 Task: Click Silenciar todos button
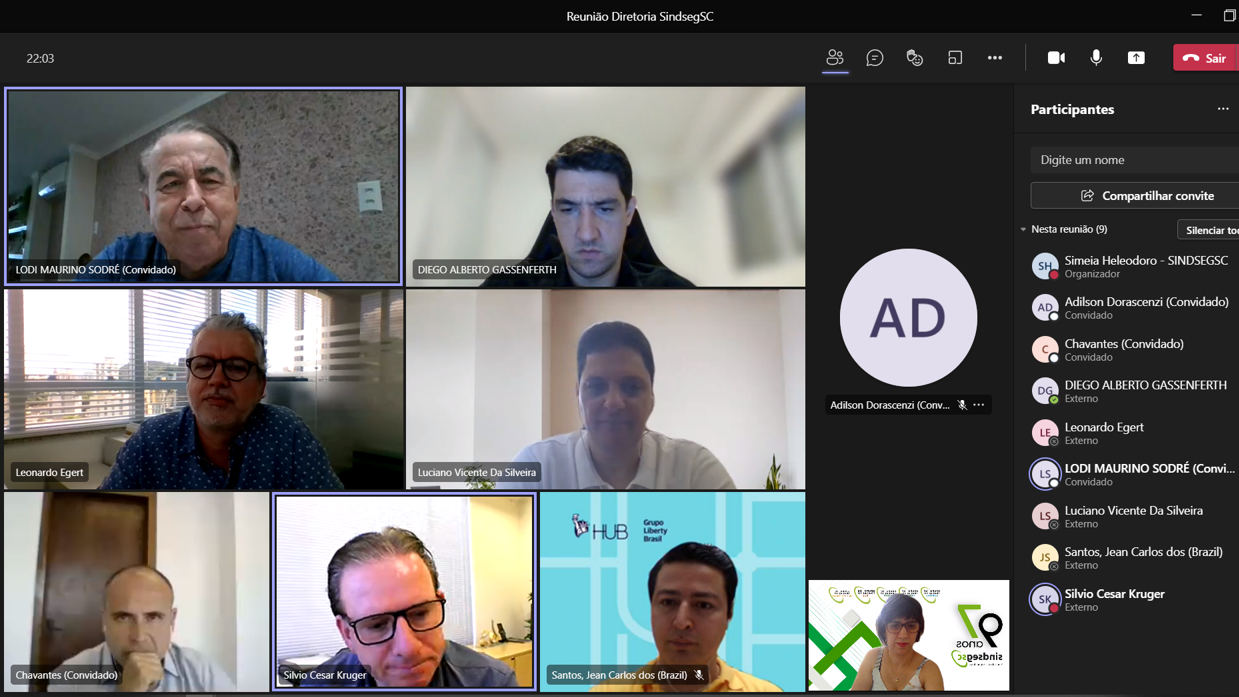tap(1208, 230)
